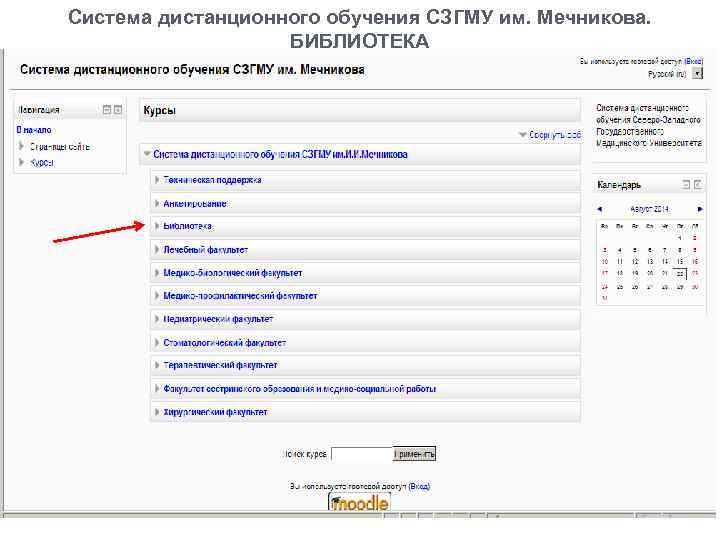The width and height of the screenshot is (720, 540).
Task: Open the Педиатрический факультет link
Action: 218,319
